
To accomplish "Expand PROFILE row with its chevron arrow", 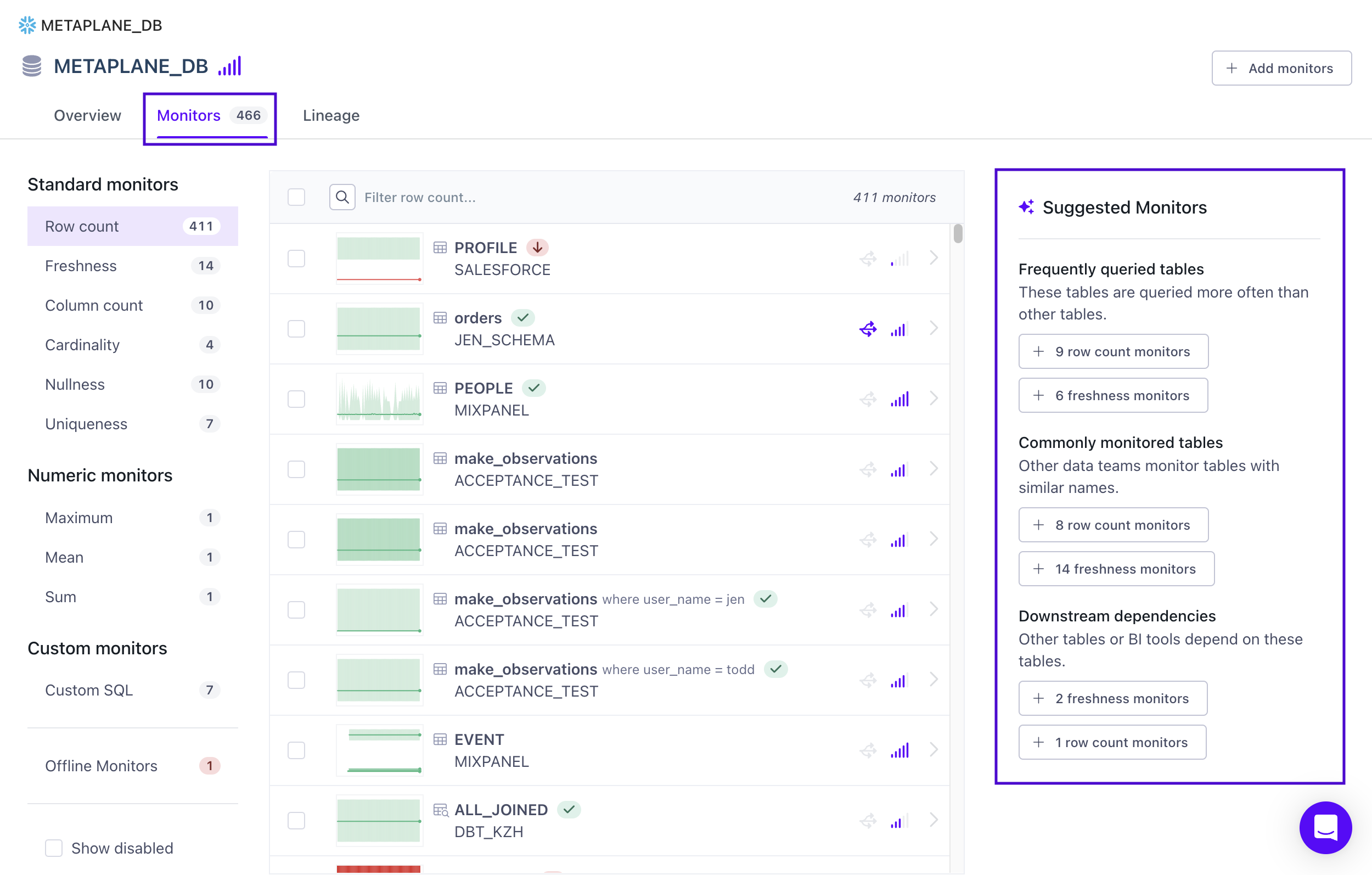I will [934, 258].
